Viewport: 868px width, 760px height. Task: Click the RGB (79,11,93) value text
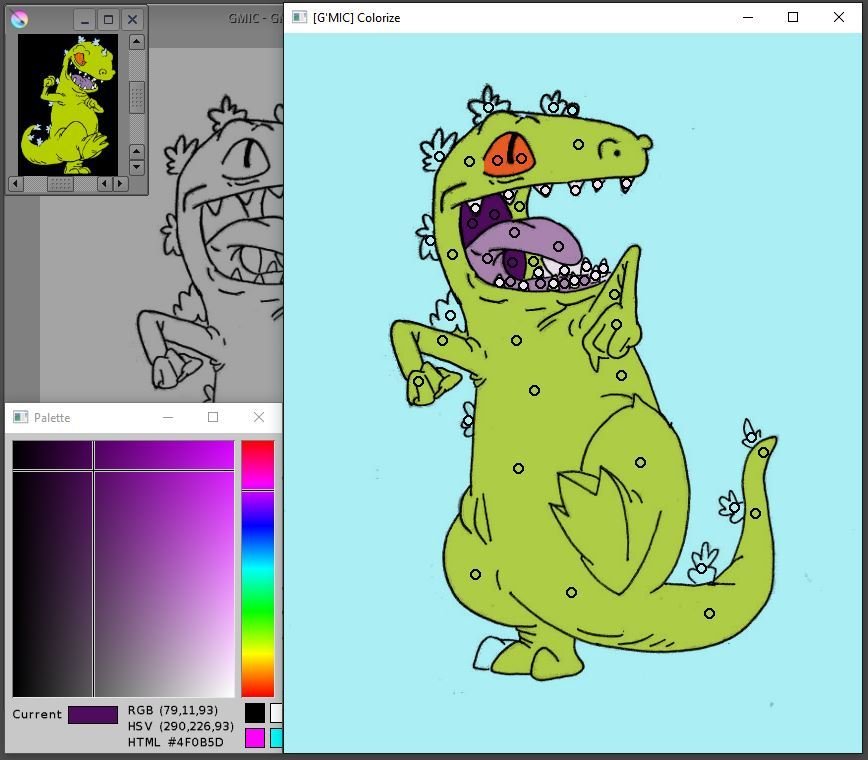[173, 710]
